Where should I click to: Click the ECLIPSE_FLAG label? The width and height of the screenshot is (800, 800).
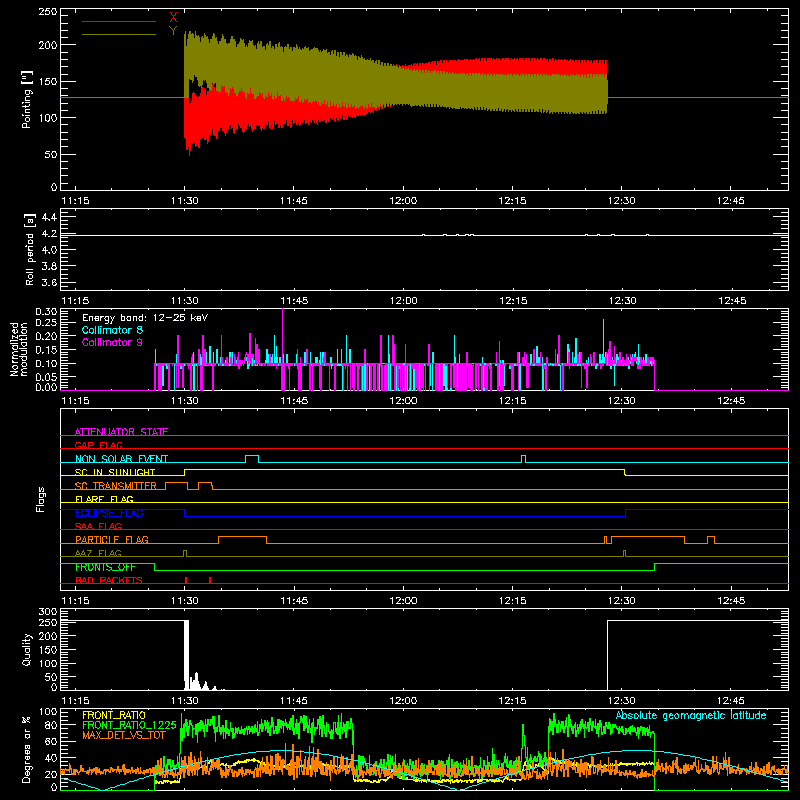click(109, 513)
